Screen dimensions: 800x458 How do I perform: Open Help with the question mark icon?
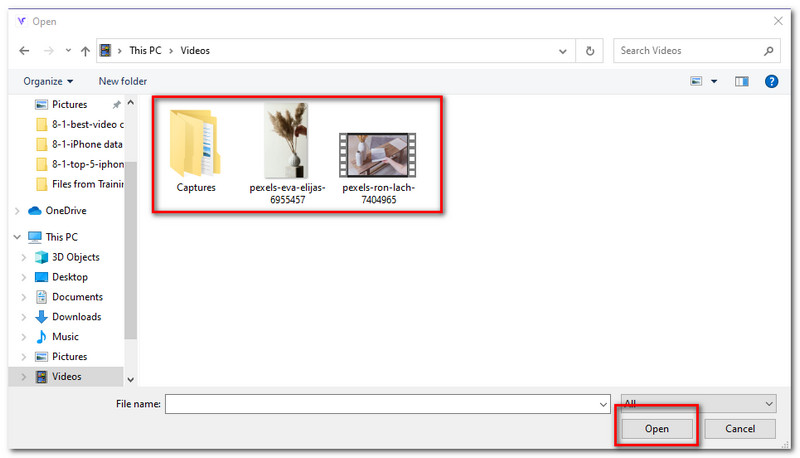tap(771, 81)
